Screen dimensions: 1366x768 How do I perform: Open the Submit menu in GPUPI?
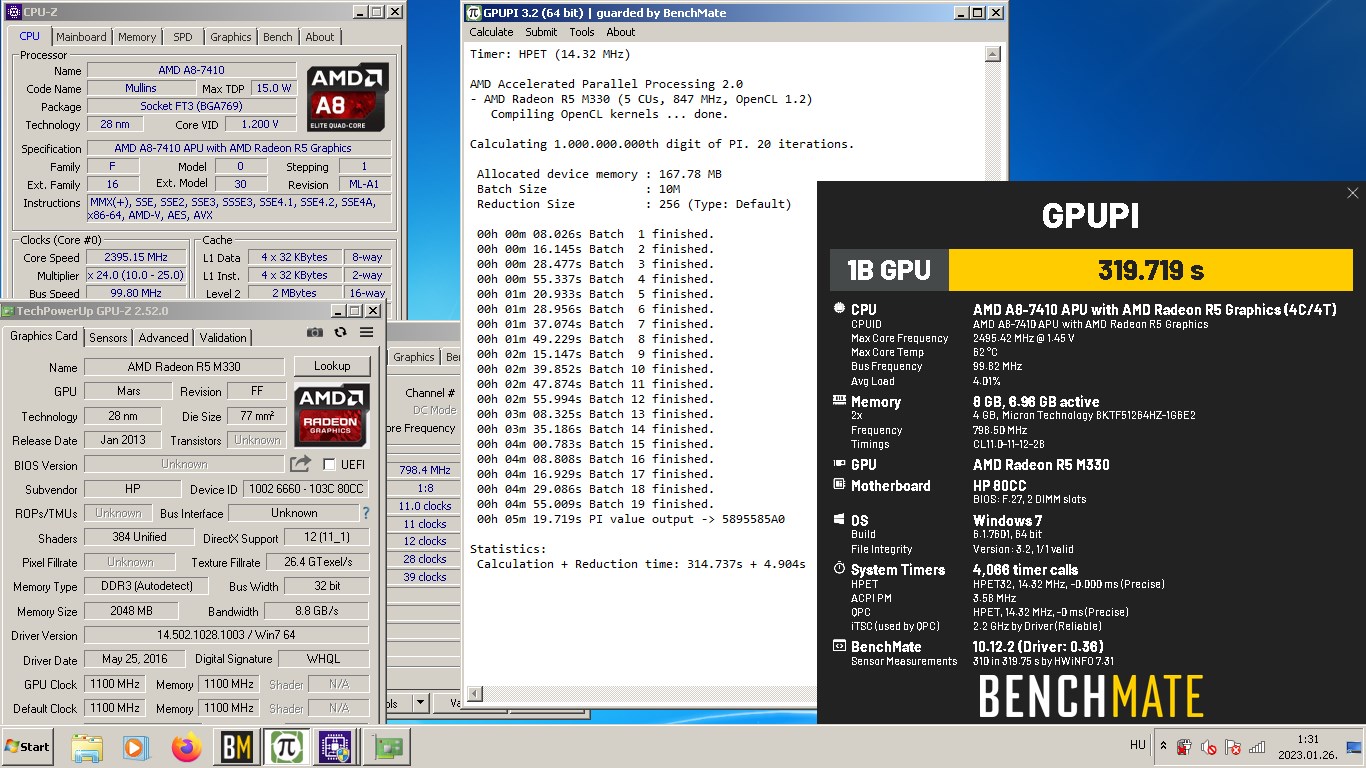(541, 32)
